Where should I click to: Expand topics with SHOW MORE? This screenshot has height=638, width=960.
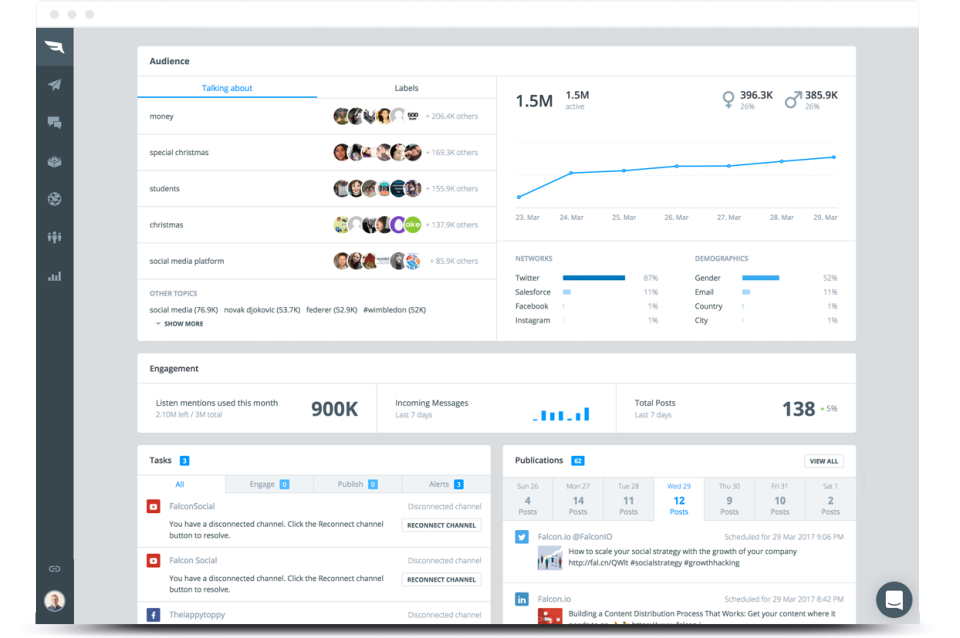point(184,323)
